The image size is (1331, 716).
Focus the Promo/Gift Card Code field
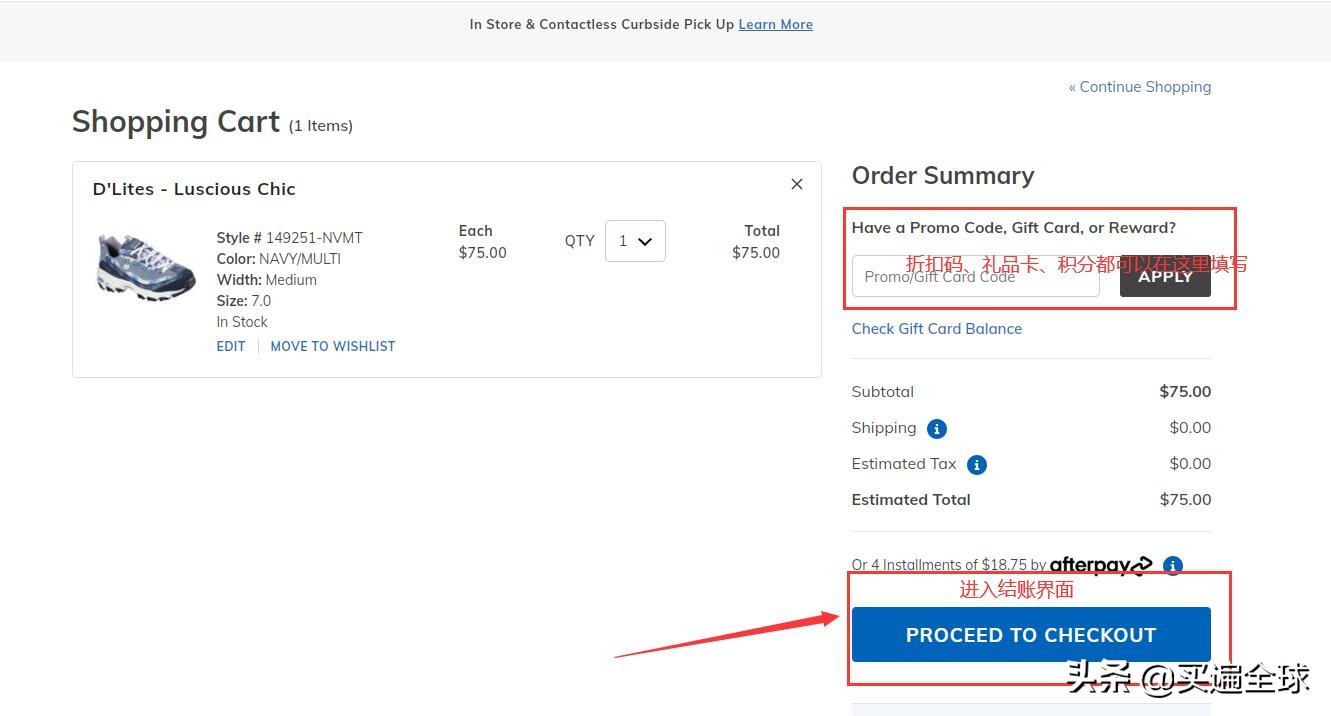pyautogui.click(x=975, y=277)
